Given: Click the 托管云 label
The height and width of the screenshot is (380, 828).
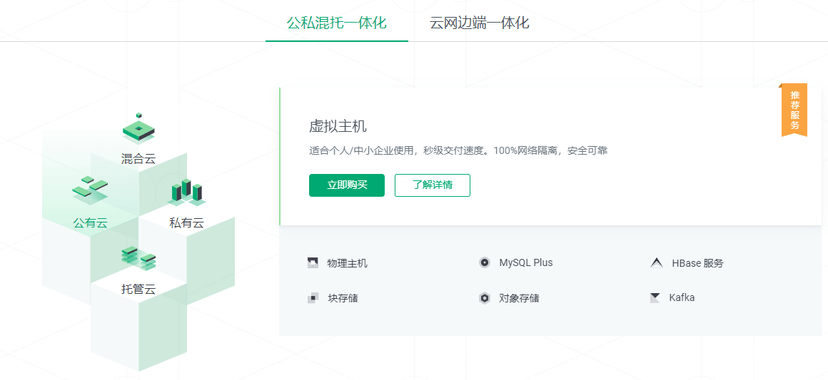Looking at the screenshot, I should (138, 289).
